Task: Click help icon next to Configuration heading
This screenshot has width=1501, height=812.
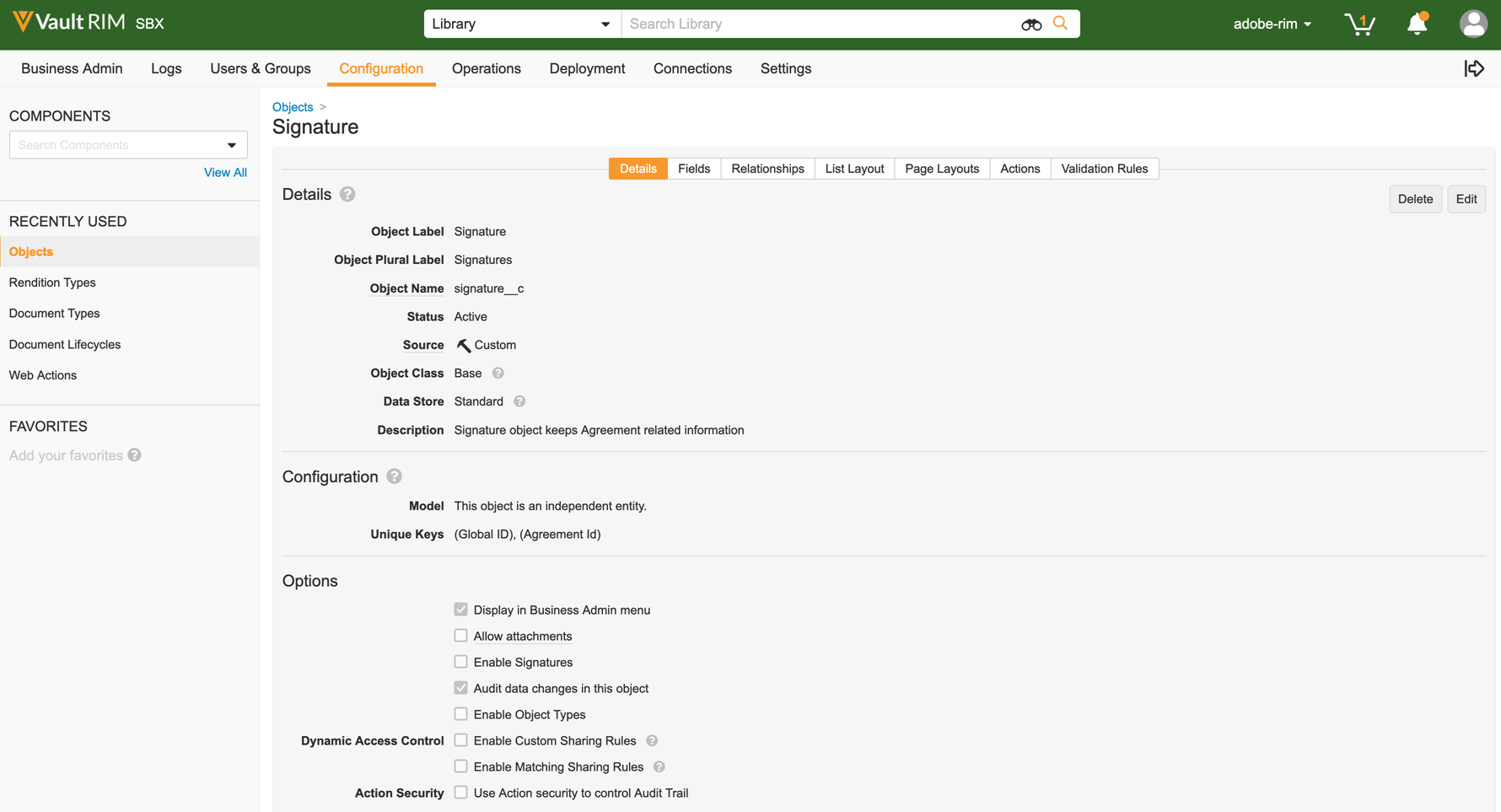Action: (394, 476)
